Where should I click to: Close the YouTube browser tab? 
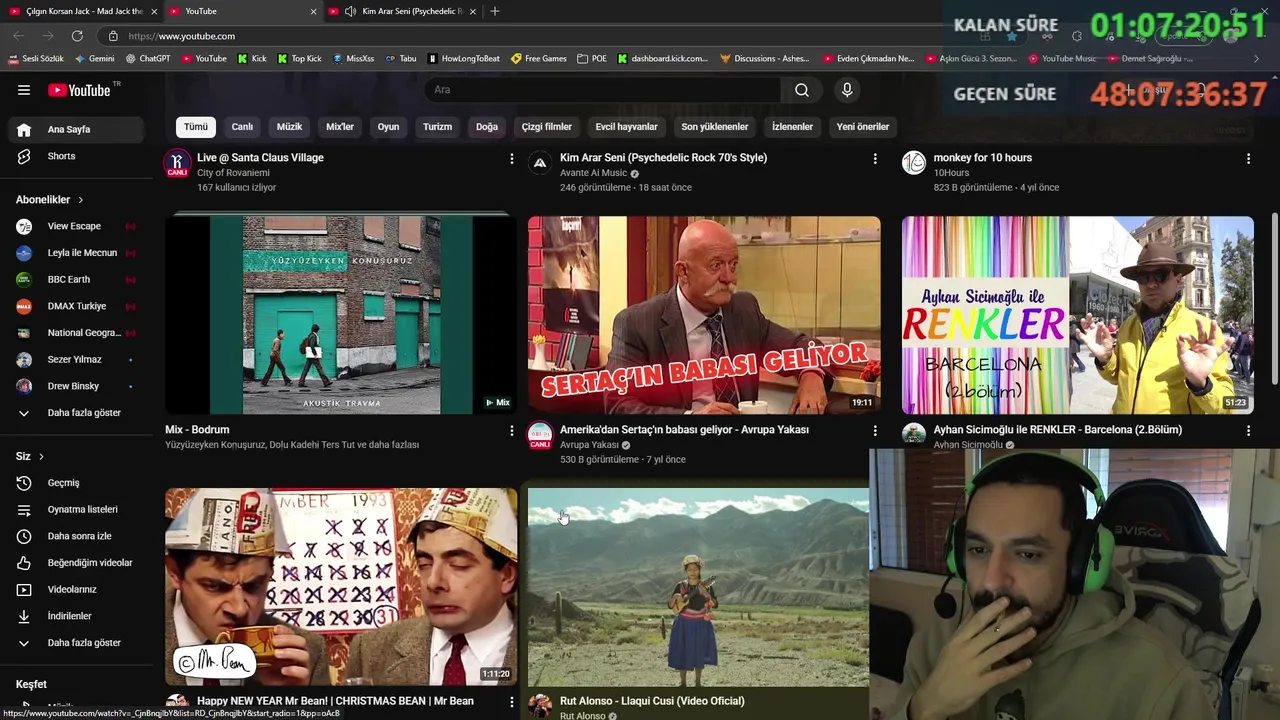pyautogui.click(x=313, y=11)
